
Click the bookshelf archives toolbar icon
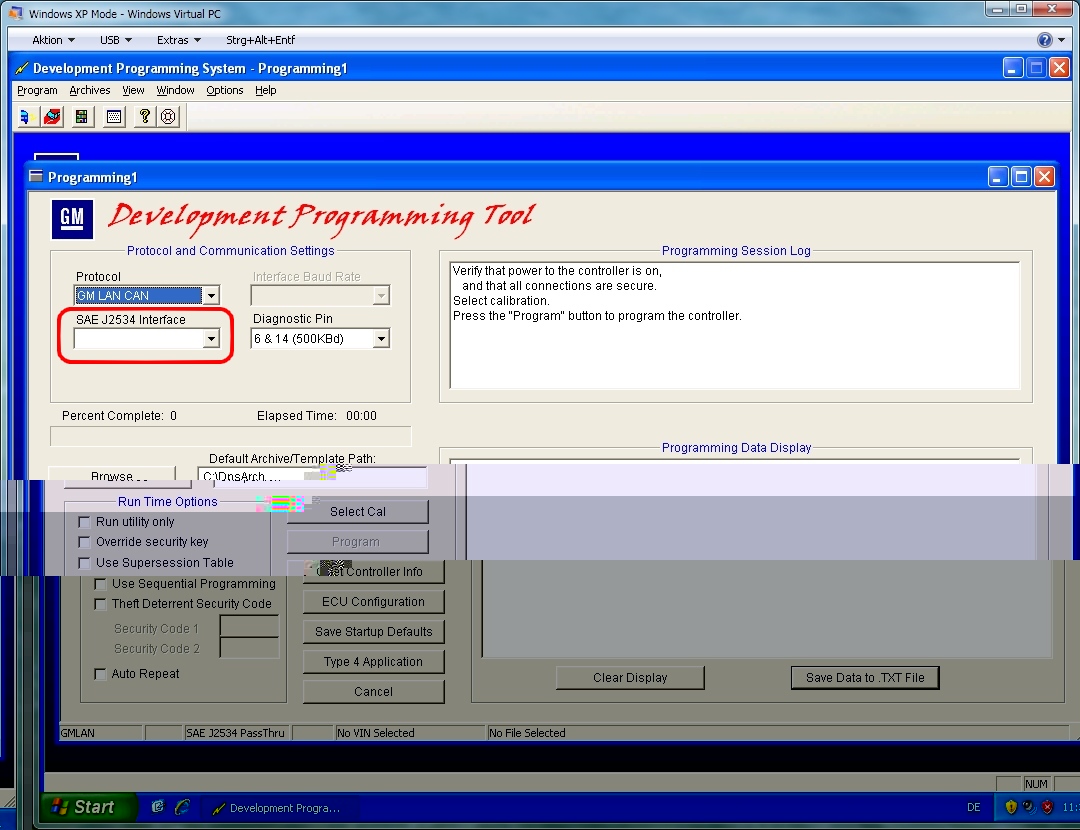(82, 116)
